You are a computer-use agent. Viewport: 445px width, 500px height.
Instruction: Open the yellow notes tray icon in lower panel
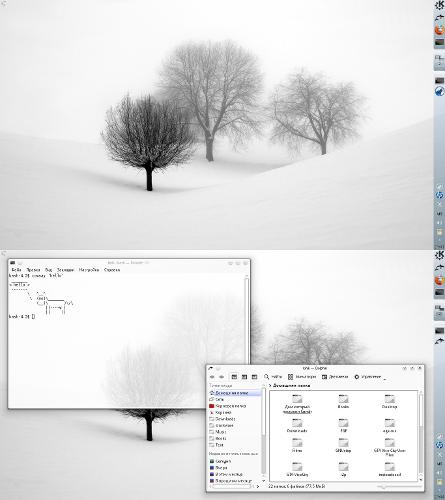pyautogui.click(x=439, y=482)
